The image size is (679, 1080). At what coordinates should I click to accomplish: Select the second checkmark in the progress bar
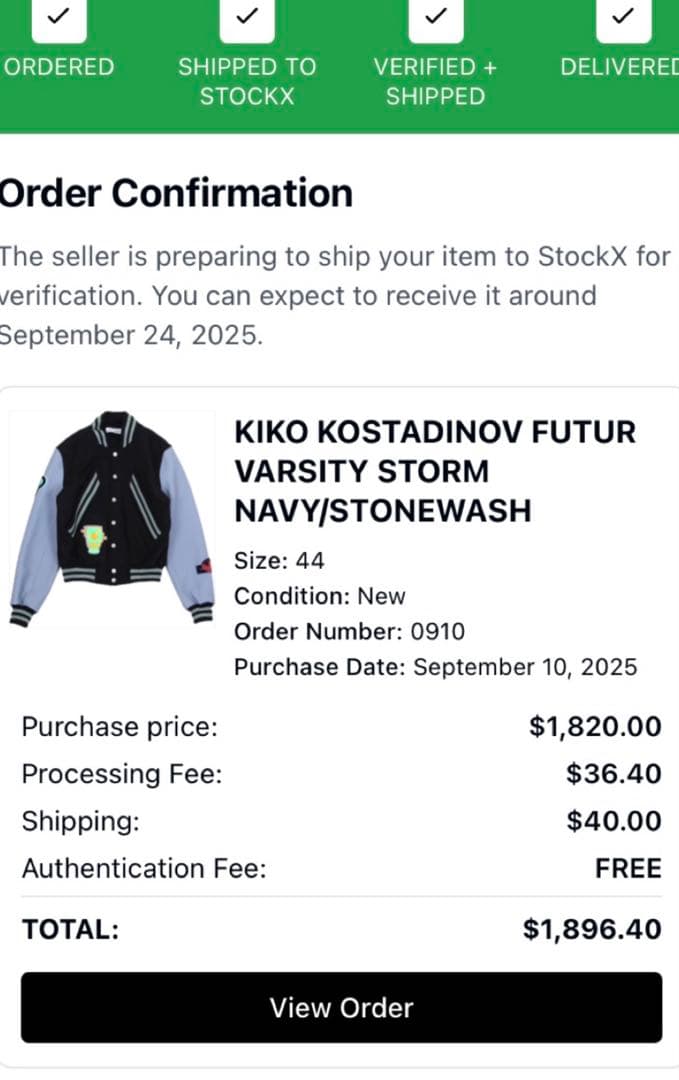(246, 18)
